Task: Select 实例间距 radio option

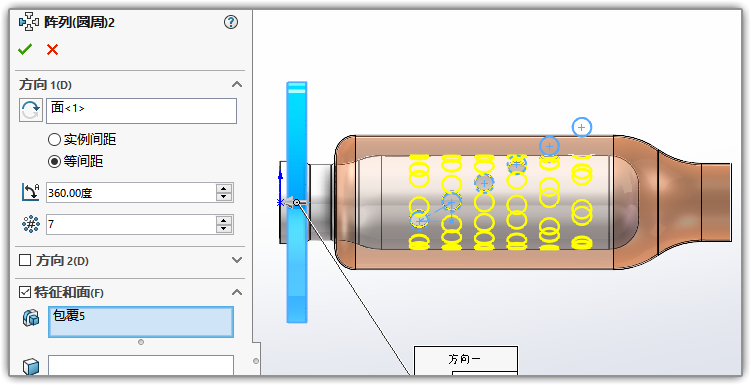Action: (x=54, y=140)
